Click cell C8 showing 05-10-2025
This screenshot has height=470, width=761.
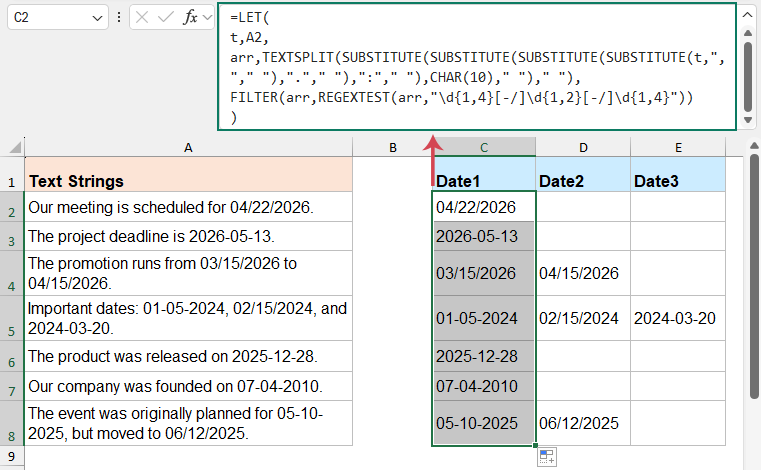(484, 423)
